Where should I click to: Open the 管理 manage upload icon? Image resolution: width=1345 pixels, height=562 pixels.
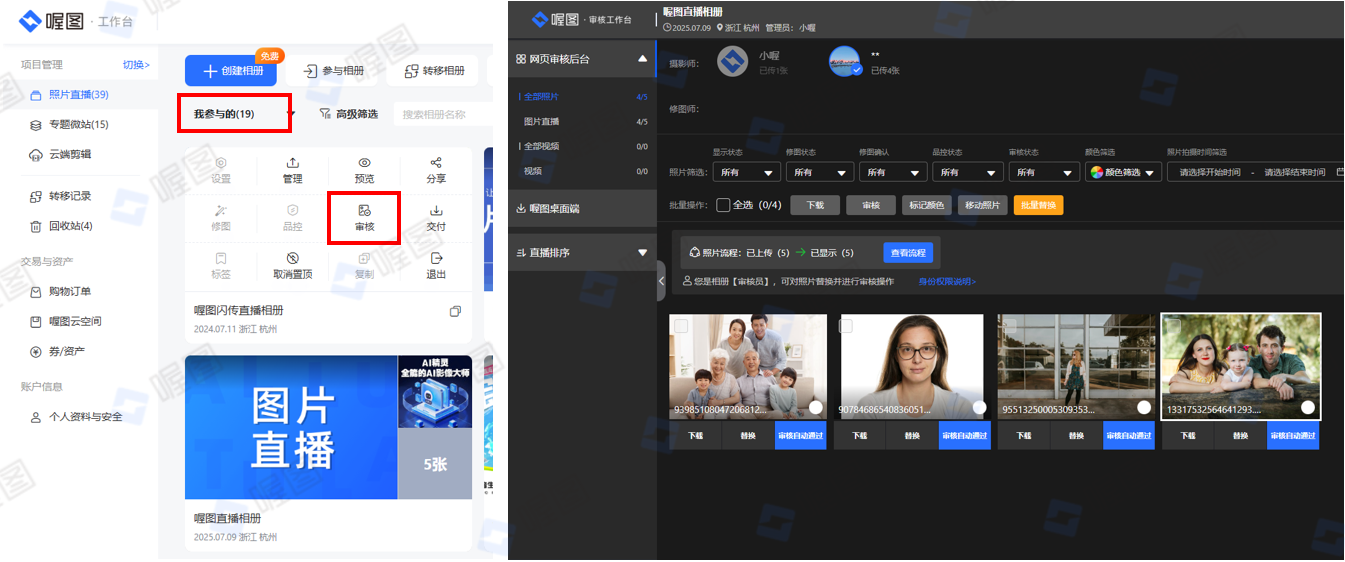[293, 163]
